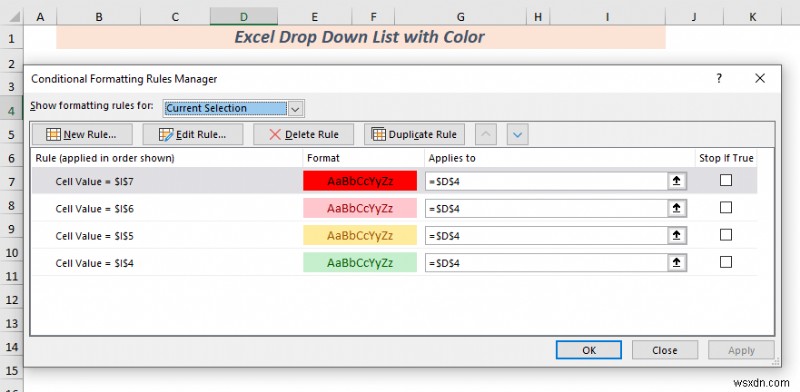Collapse range selector for $I$4 rule

[677, 263]
